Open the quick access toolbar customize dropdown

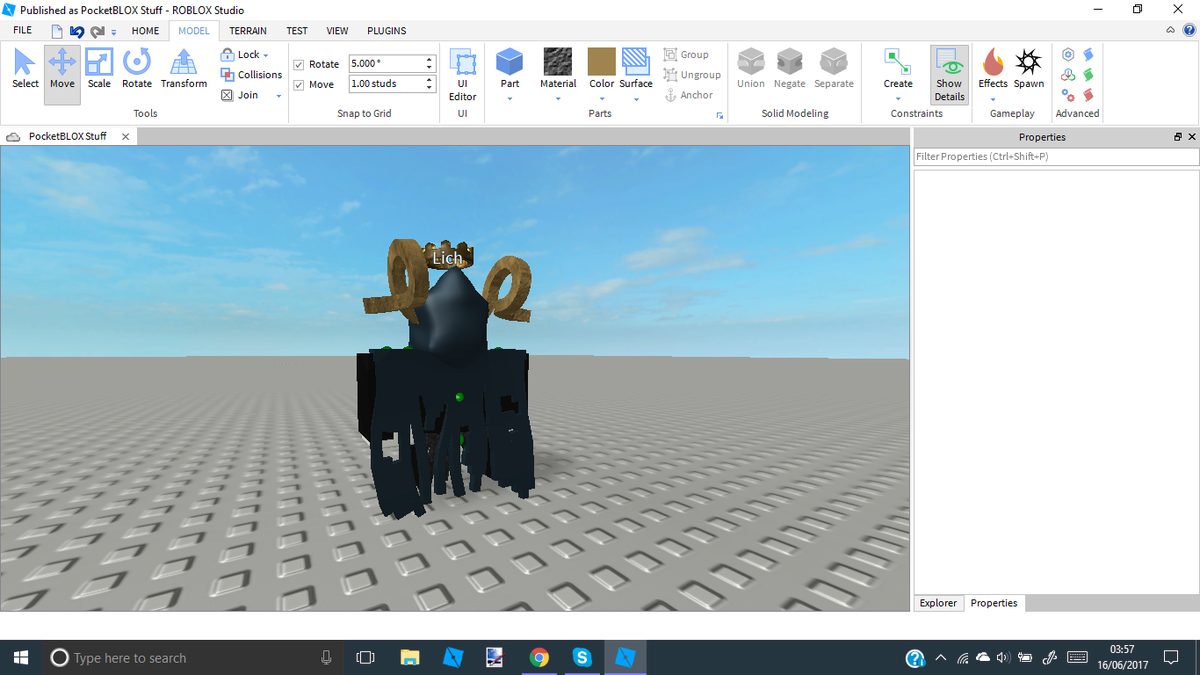pos(113,32)
